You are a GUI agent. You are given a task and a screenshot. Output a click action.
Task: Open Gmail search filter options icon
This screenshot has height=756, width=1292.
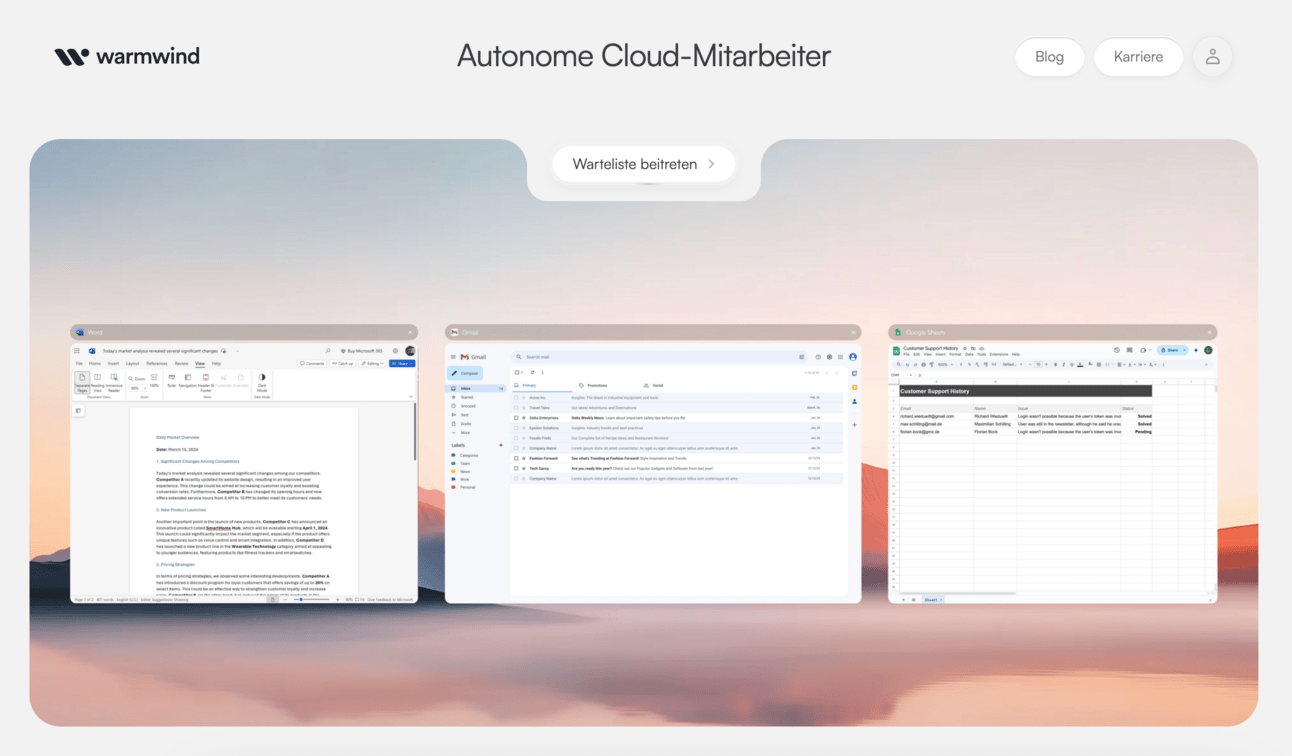801,357
